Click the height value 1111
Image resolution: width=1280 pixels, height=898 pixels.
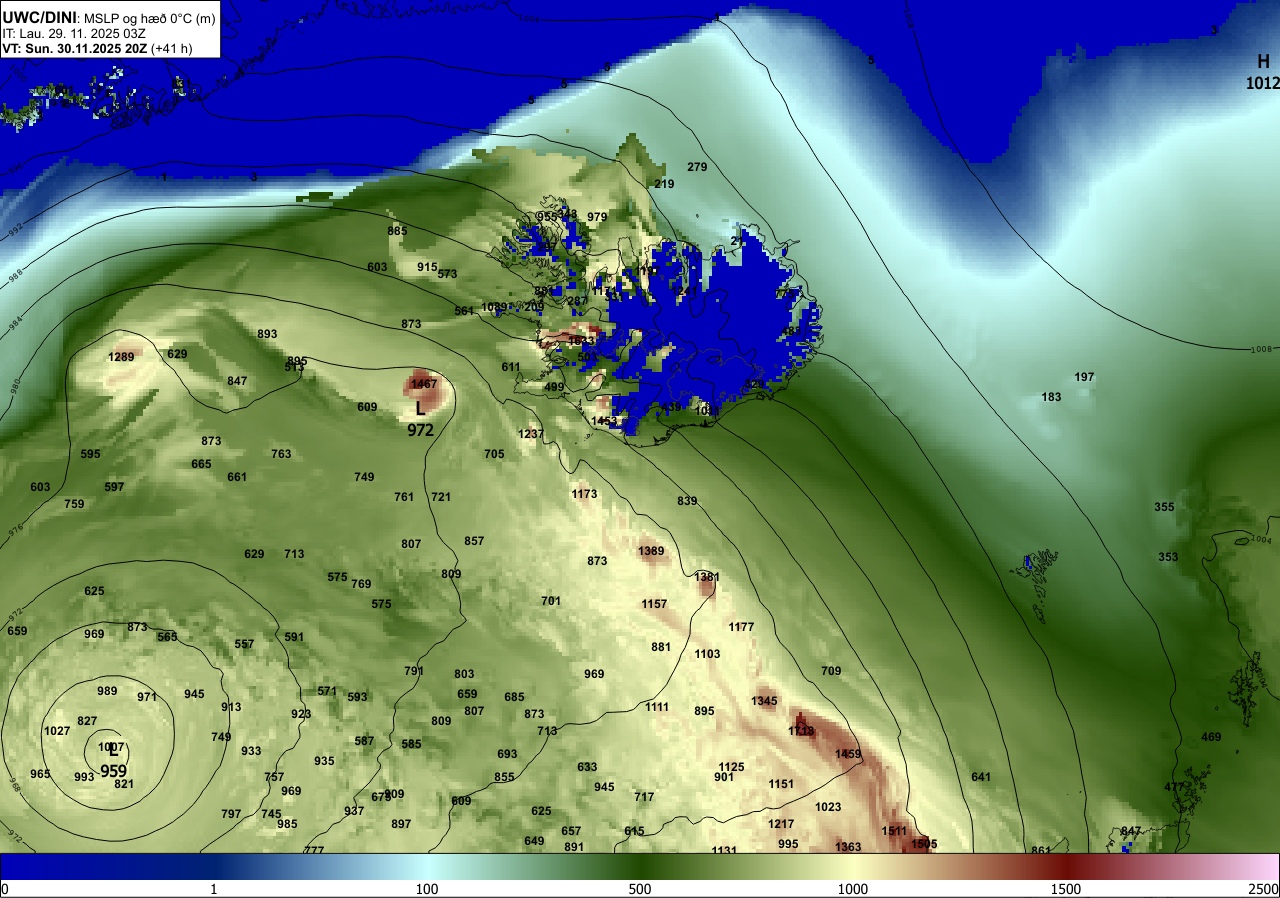tap(657, 707)
